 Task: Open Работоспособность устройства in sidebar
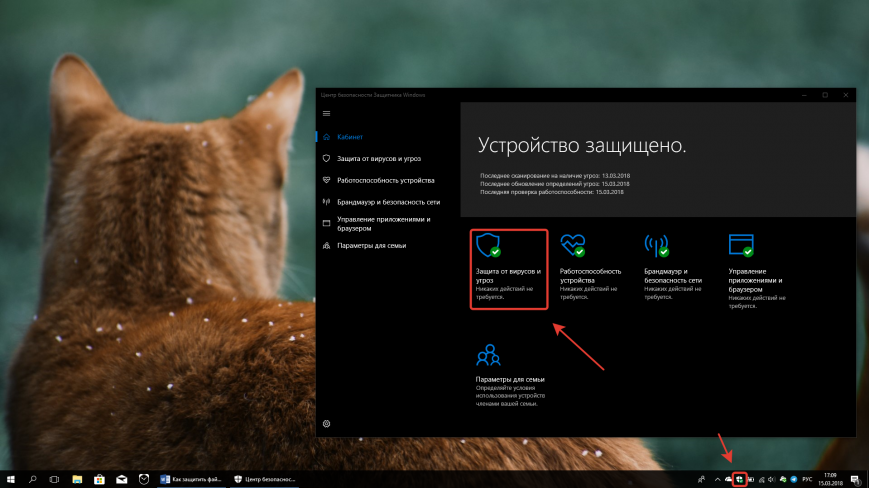point(388,181)
